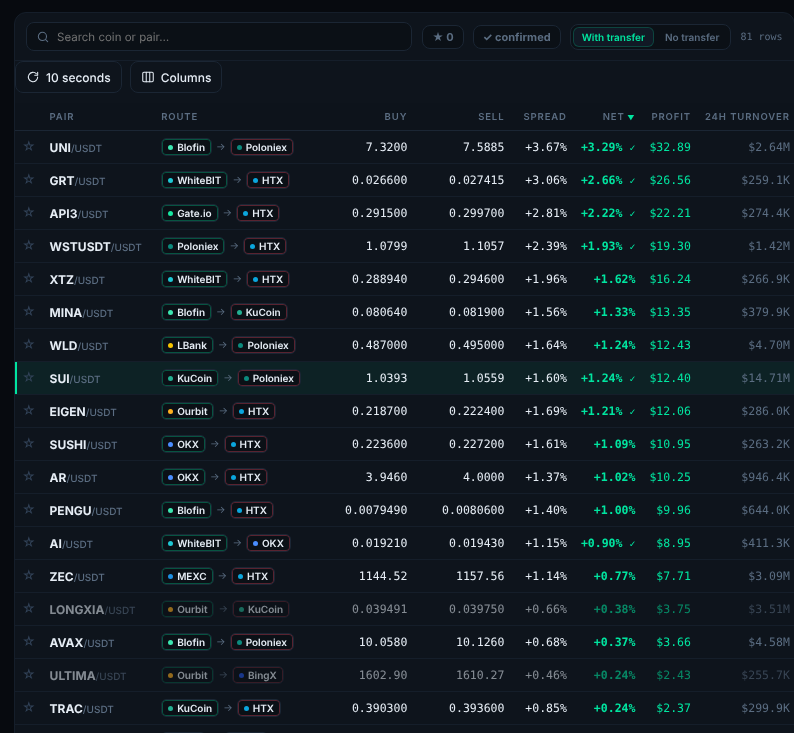
Task: Select the SUI/USDT pair name
Action: (75, 379)
